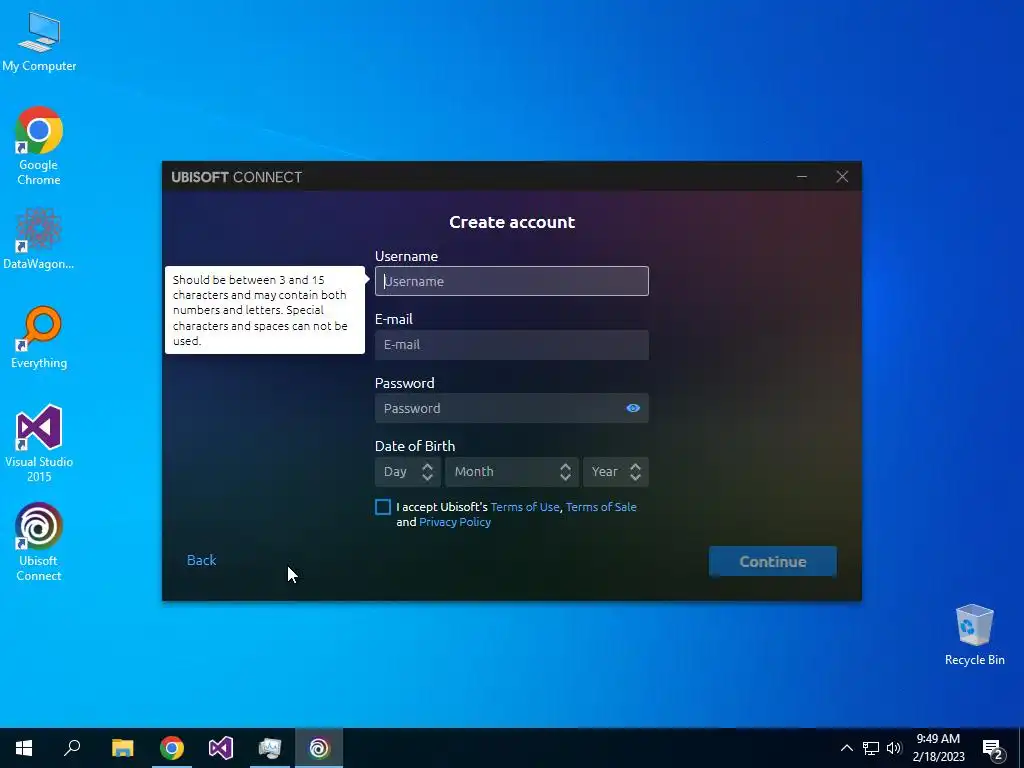Viewport: 1024px width, 768px height.
Task: Launch Visual Studio 2015 desktop shortcut
Action: pos(39,443)
